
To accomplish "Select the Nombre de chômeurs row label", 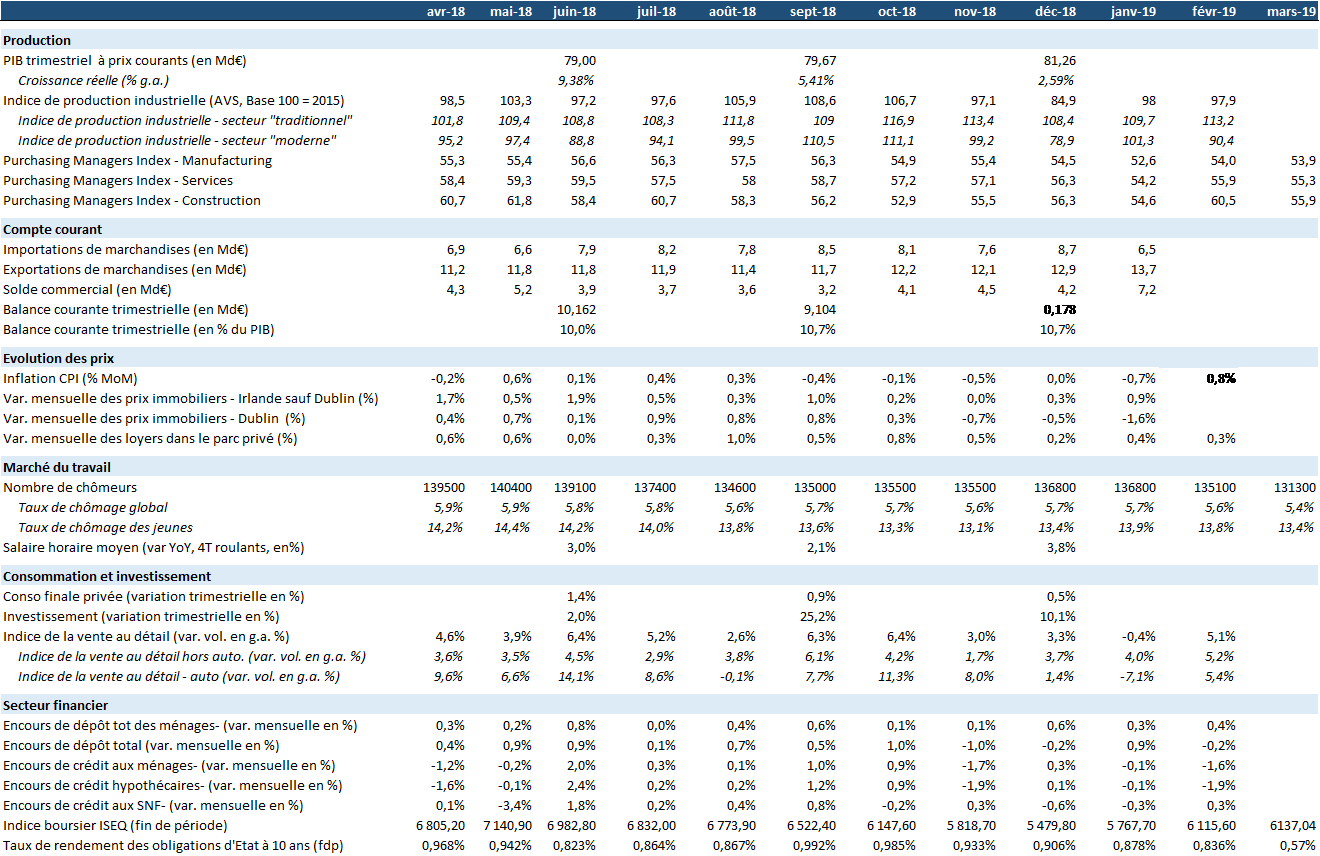I will [x=71, y=487].
